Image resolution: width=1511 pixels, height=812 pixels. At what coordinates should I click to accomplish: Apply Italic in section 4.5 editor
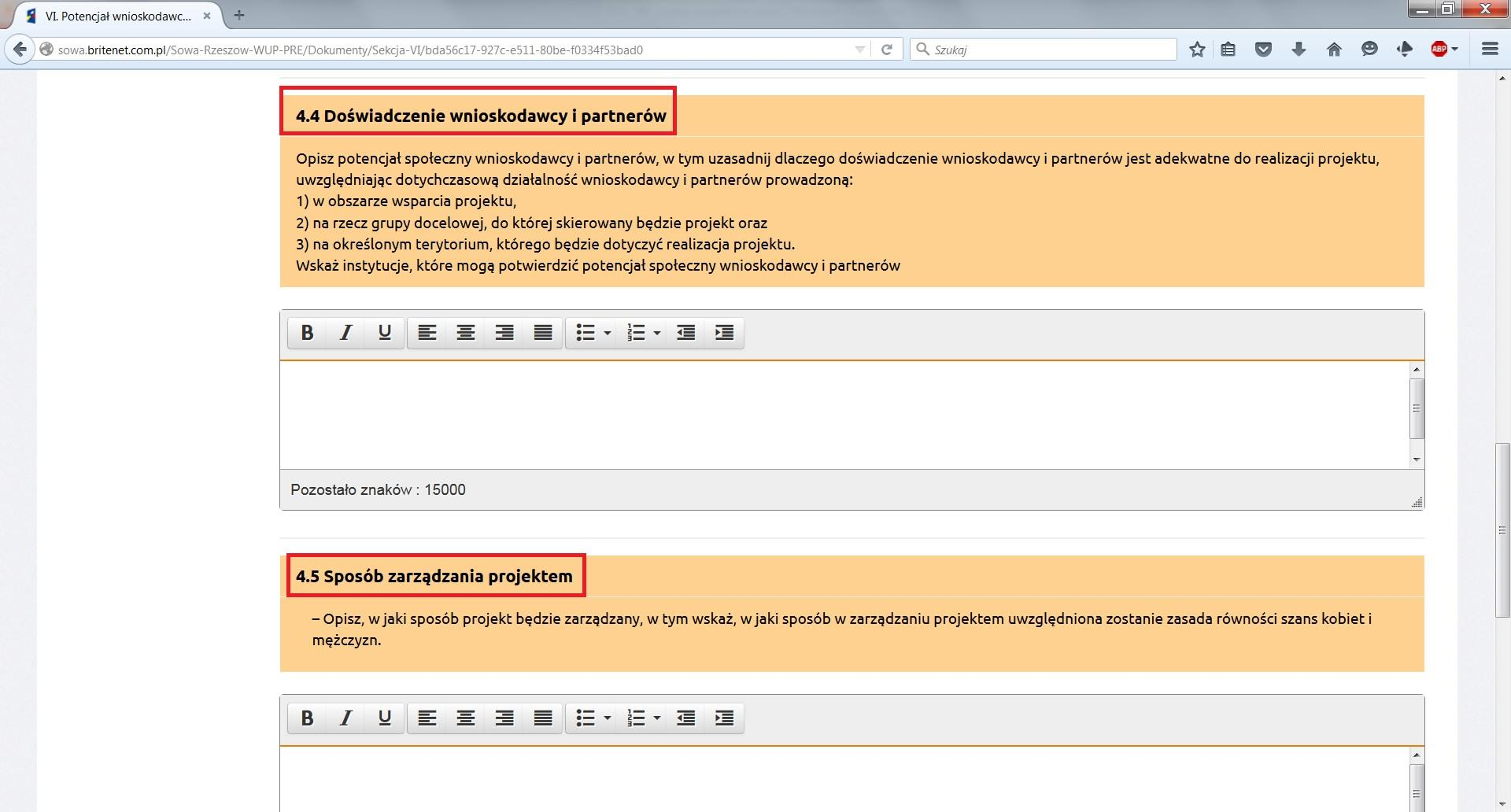(x=345, y=718)
